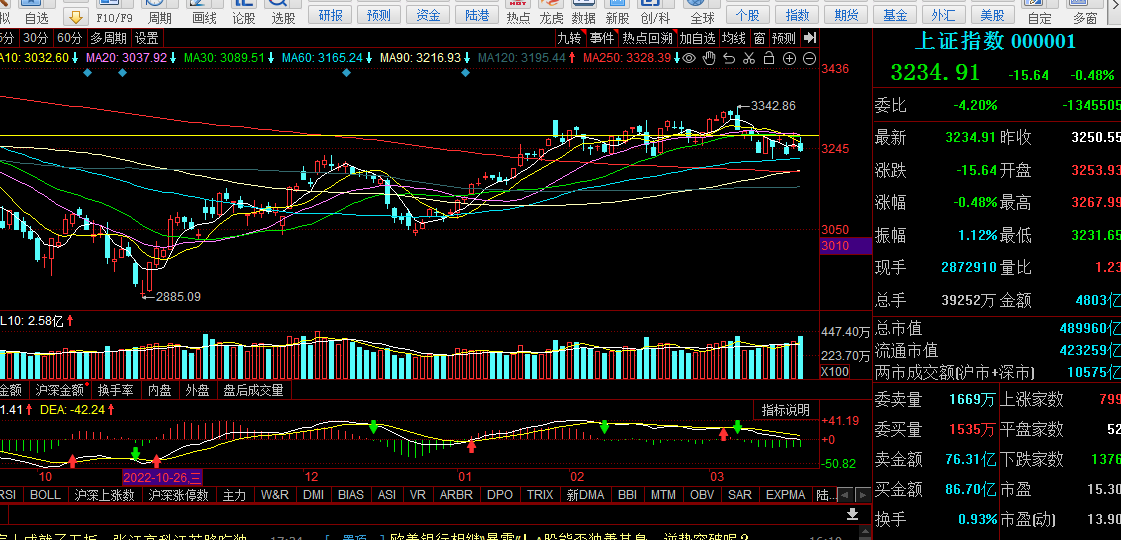Screen dimensions: 1121x540
Task: Click the 指标说明 button
Action: (786, 410)
